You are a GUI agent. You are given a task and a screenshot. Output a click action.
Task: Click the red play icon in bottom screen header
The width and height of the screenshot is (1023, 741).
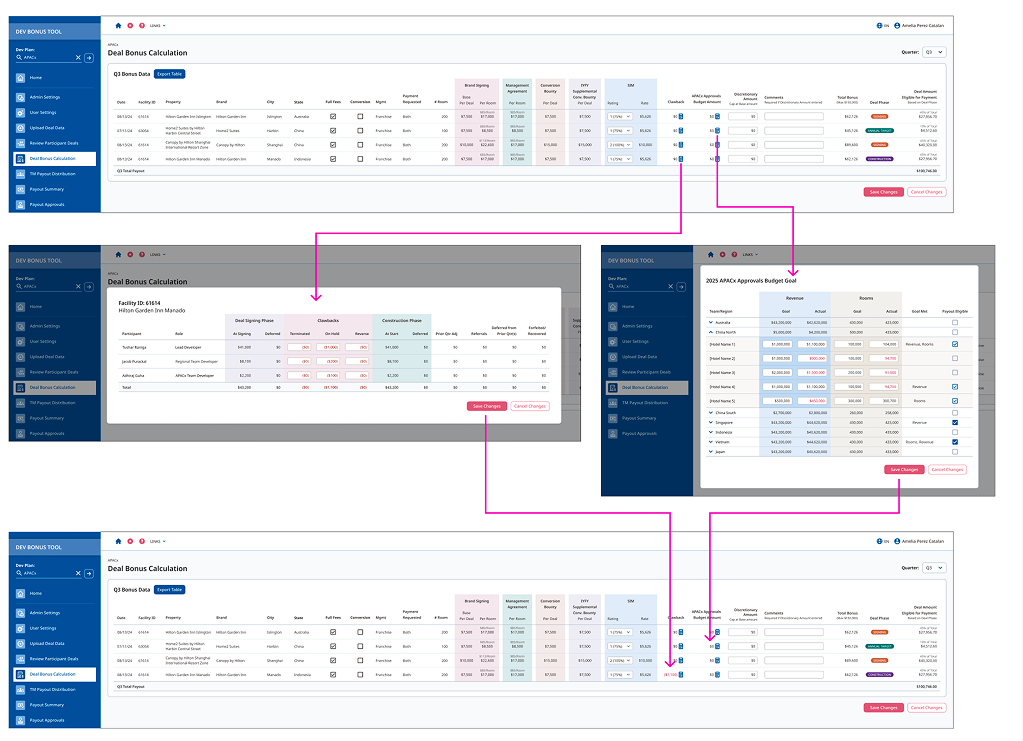coord(130,541)
